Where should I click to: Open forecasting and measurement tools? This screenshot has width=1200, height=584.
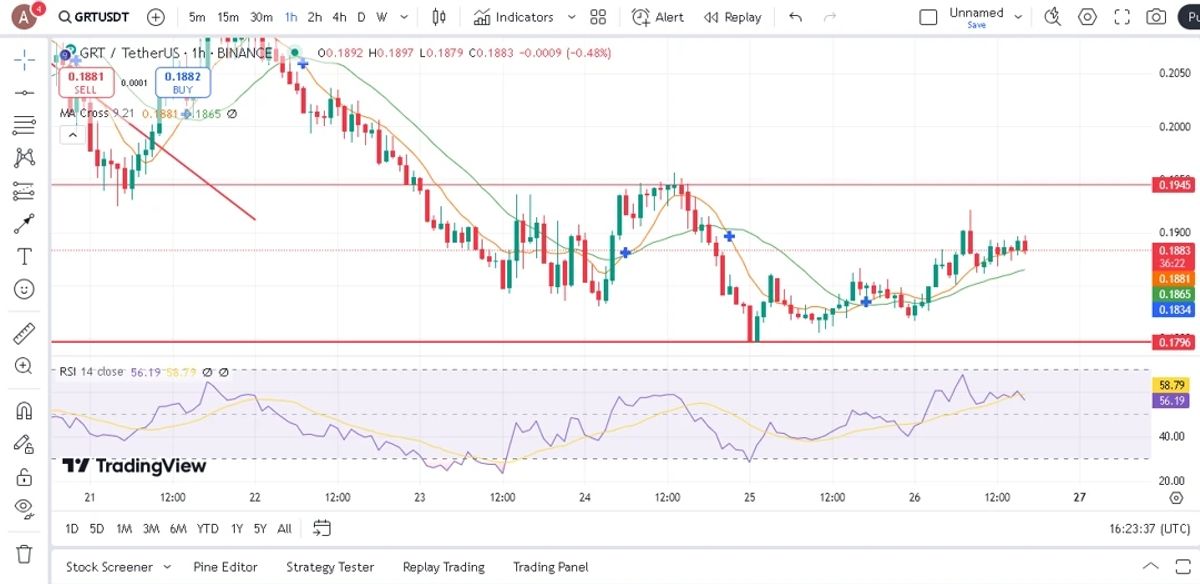(24, 190)
